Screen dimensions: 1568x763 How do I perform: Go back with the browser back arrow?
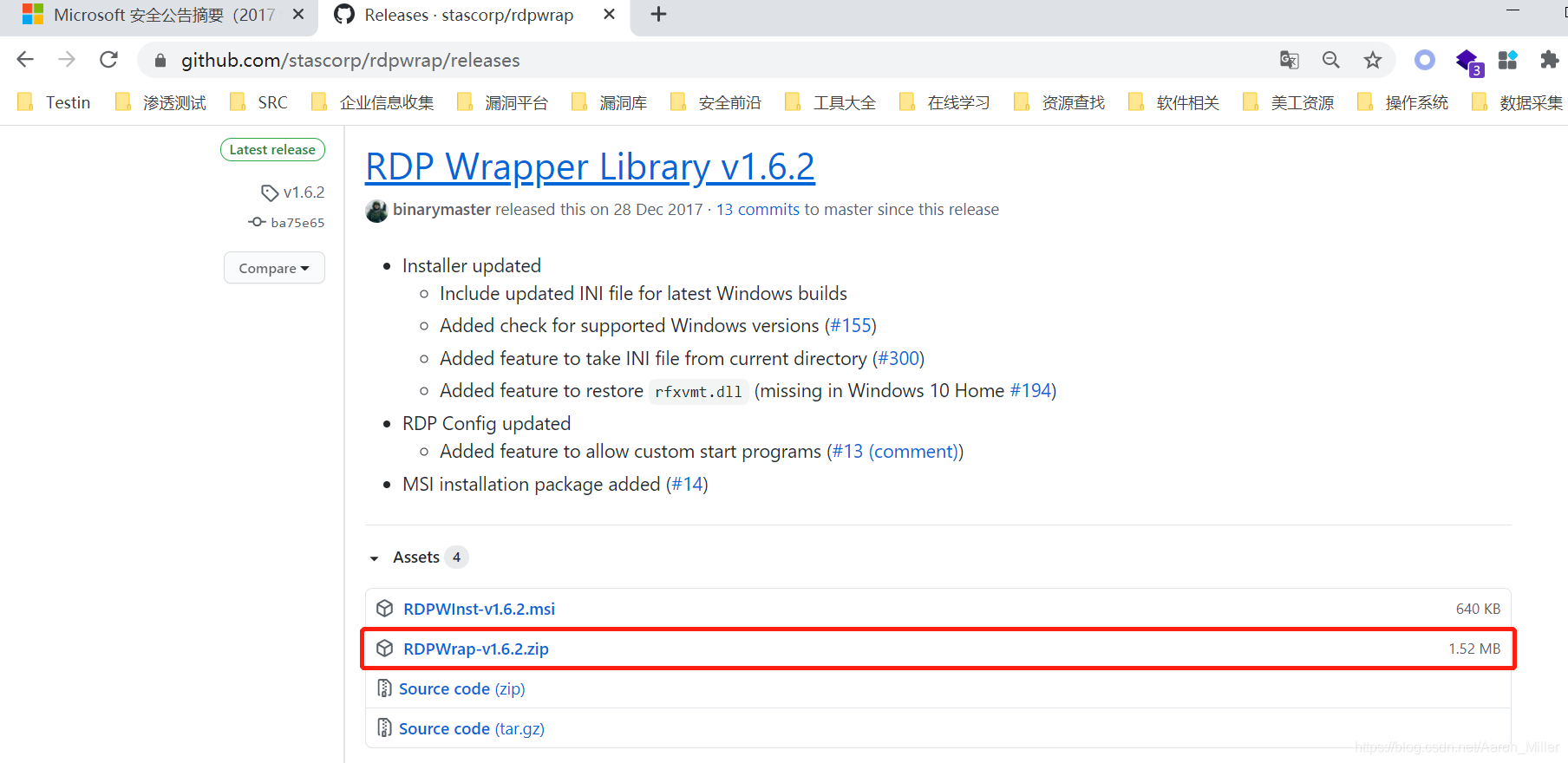(x=25, y=60)
